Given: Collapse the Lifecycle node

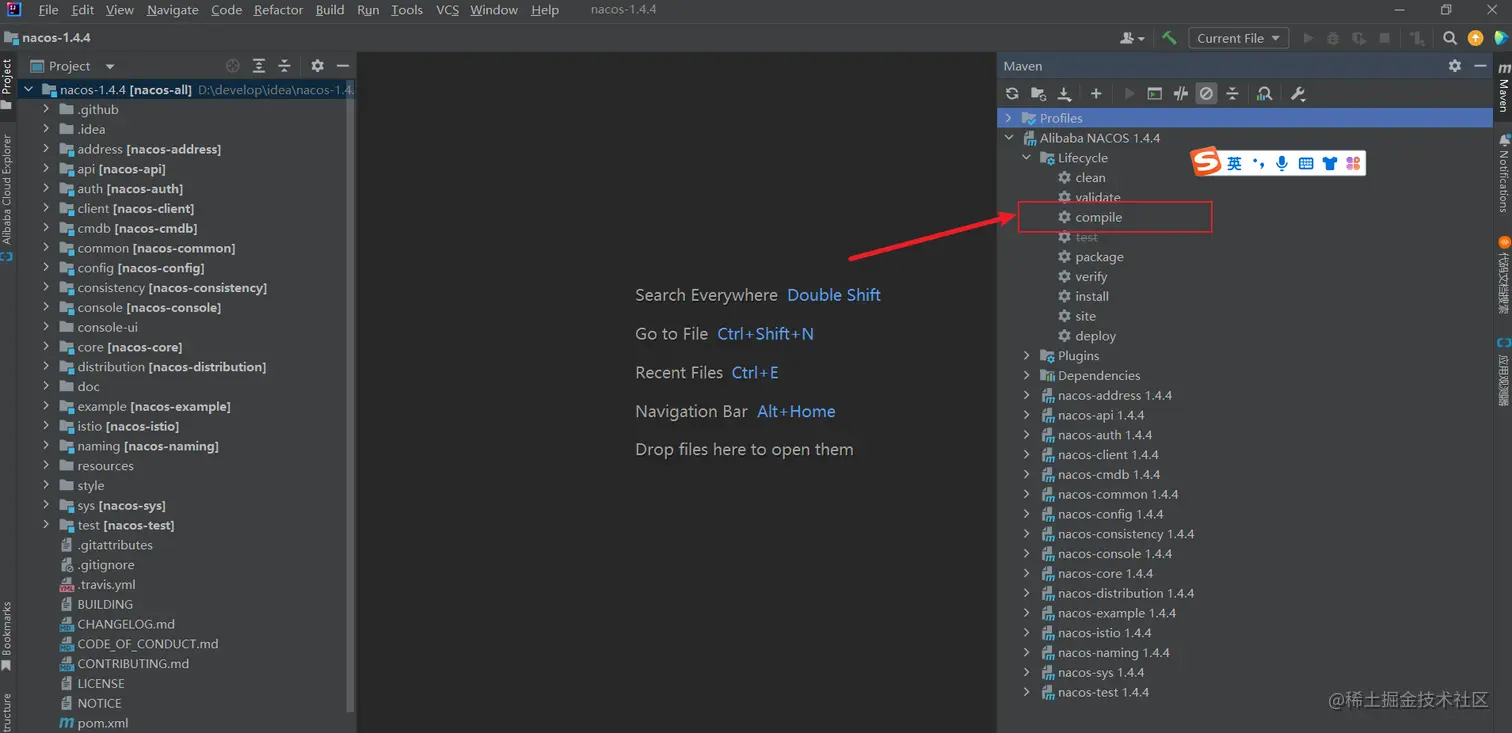Looking at the screenshot, I should click(1026, 158).
